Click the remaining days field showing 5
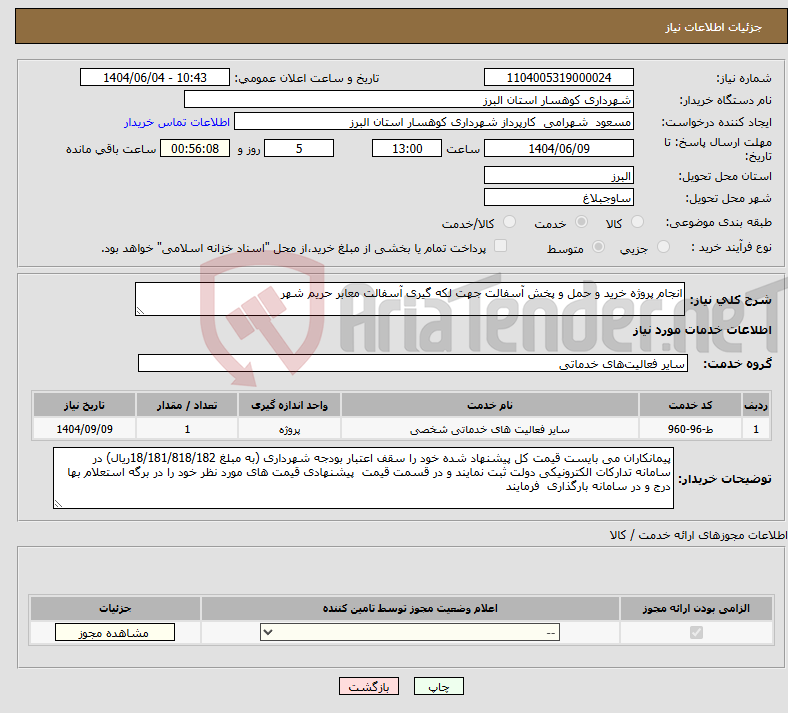The height and width of the screenshot is (713, 788). tap(299, 148)
